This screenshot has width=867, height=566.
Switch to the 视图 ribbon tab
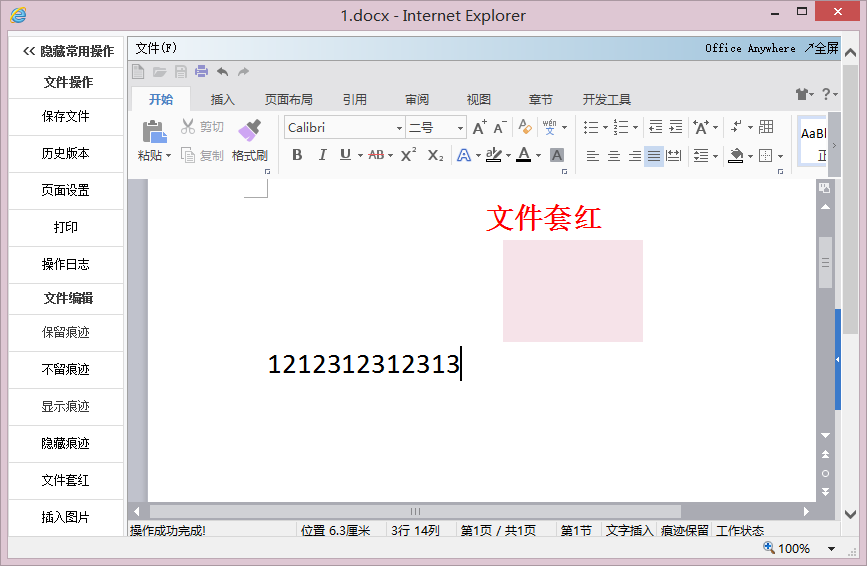pyautogui.click(x=479, y=99)
